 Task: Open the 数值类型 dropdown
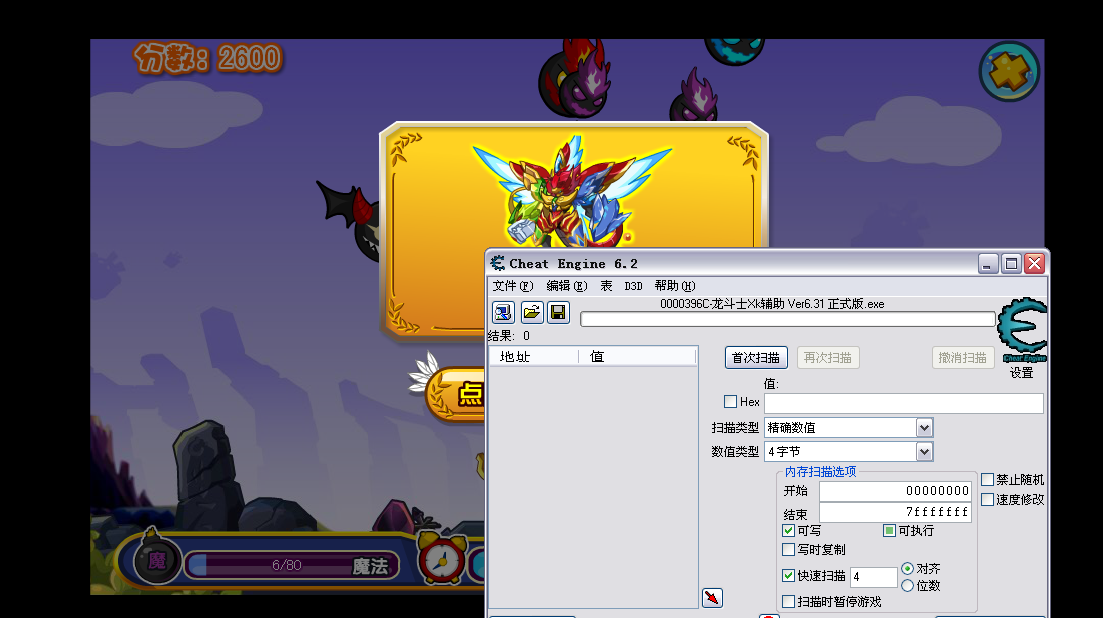pos(924,451)
